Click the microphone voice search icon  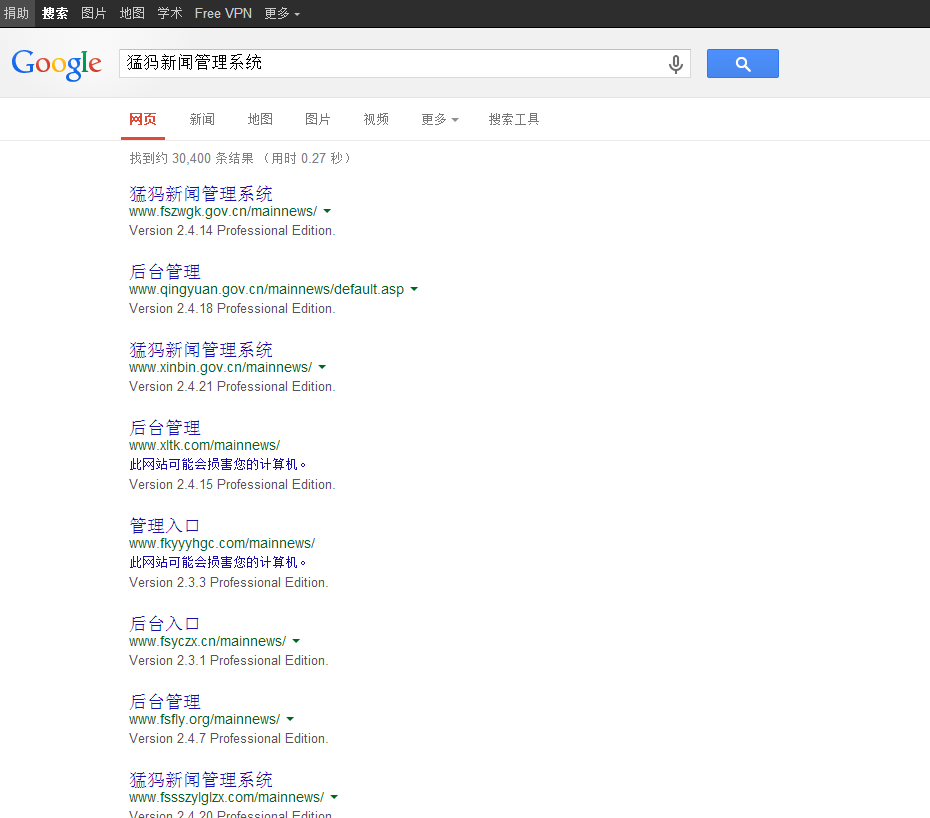click(676, 63)
